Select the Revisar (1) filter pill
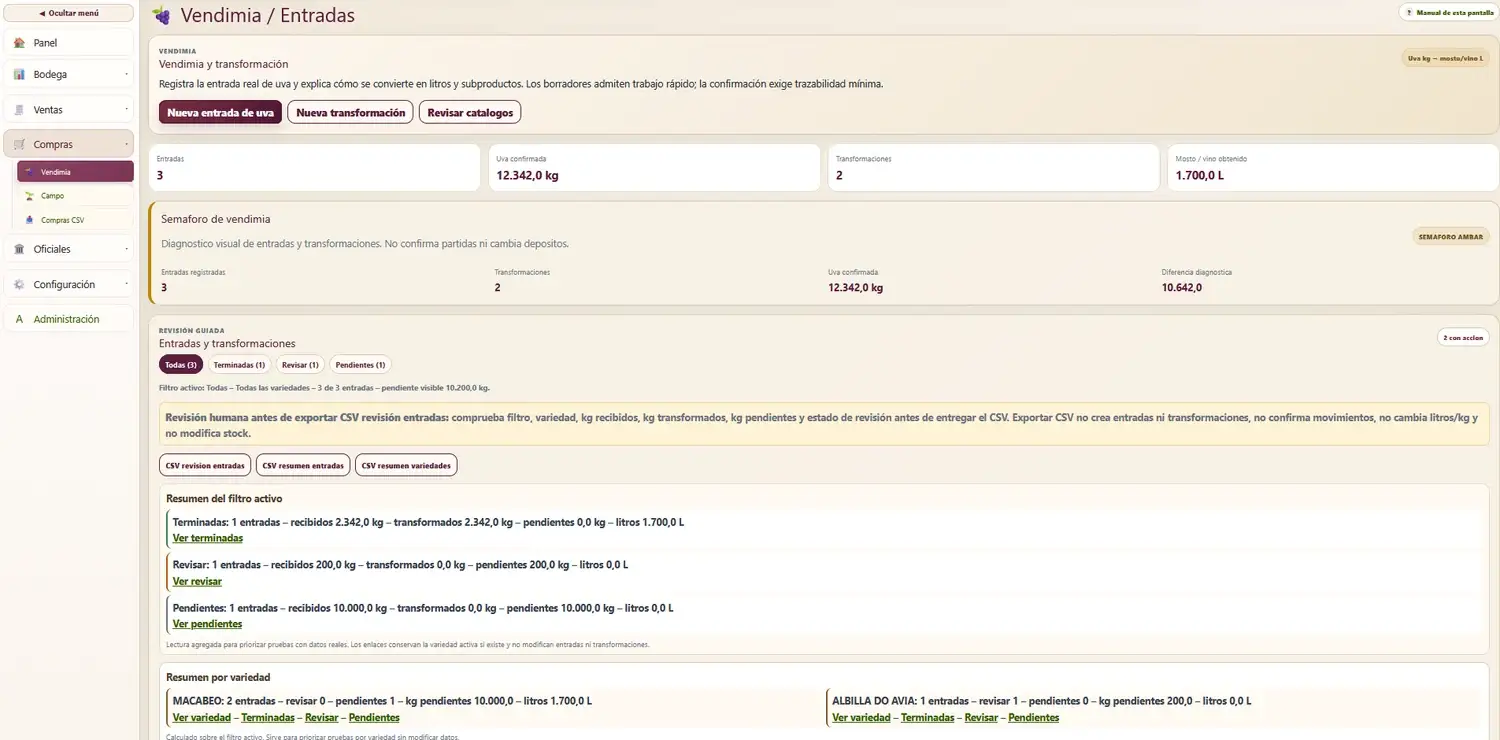Viewport: 1500px width, 740px height. [300, 365]
